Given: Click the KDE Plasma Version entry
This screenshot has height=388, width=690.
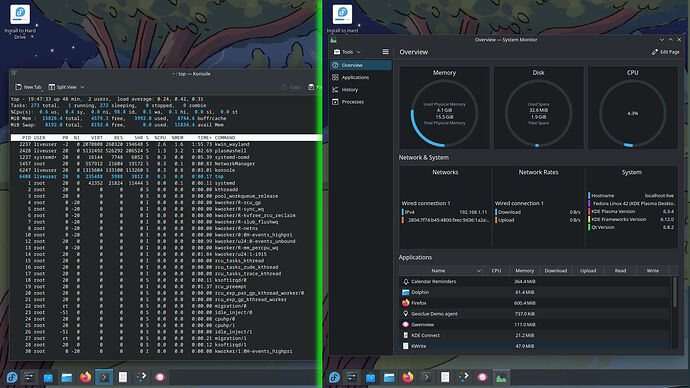Looking at the screenshot, I should click(632, 211).
